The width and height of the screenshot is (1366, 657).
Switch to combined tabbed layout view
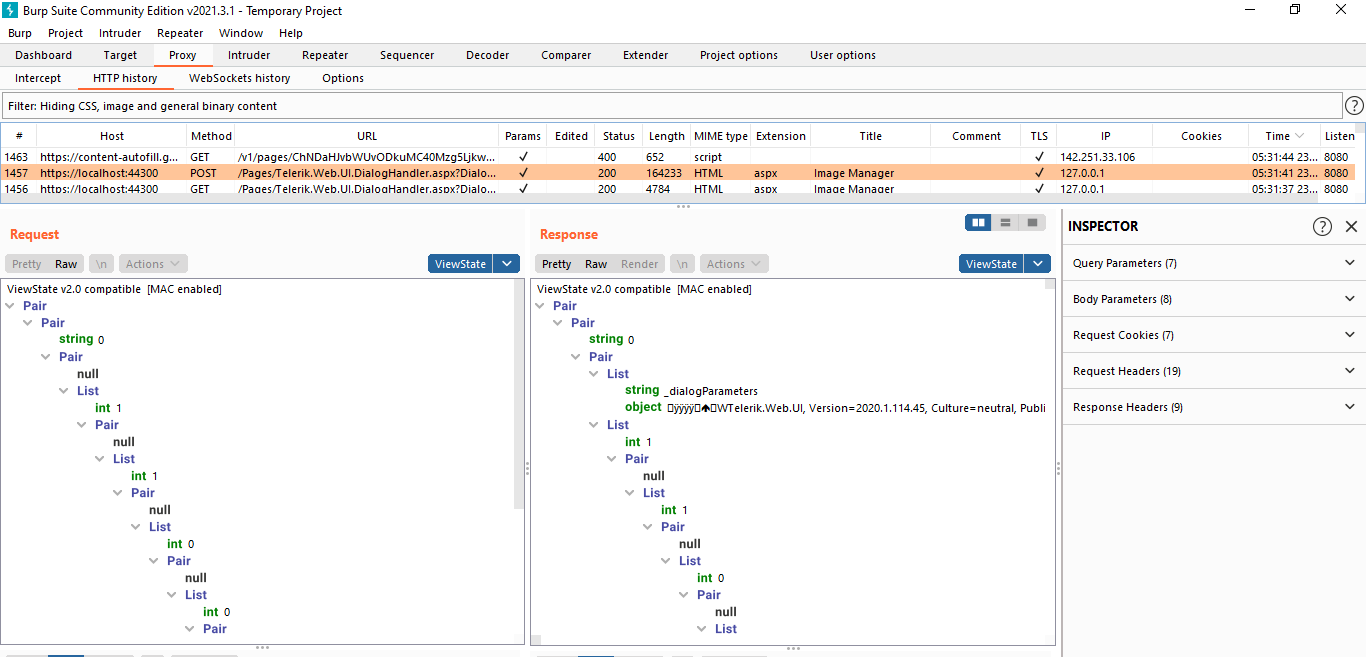[1032, 222]
